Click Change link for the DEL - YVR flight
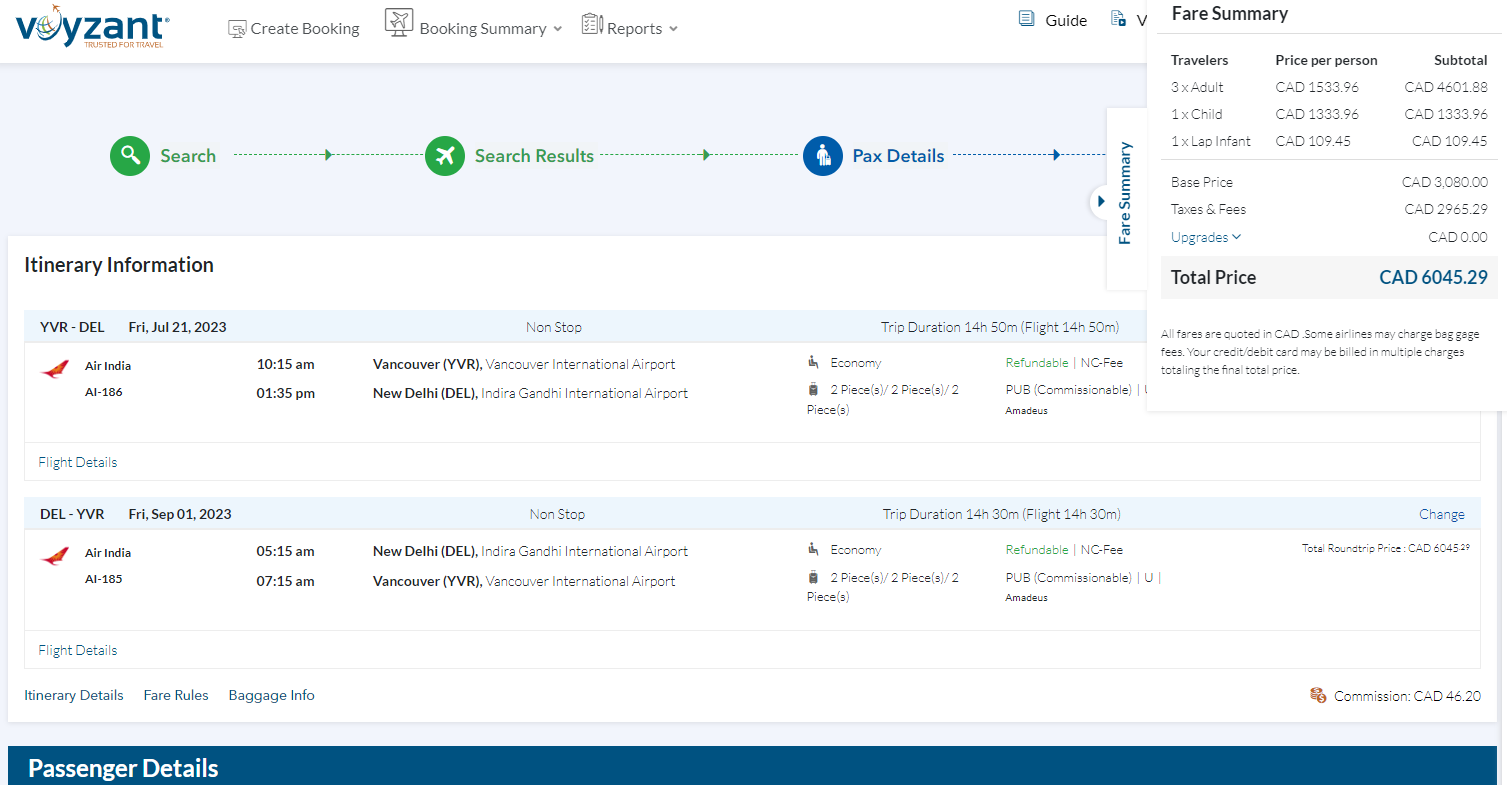Viewport: 1507px width, 785px height. [1441, 514]
